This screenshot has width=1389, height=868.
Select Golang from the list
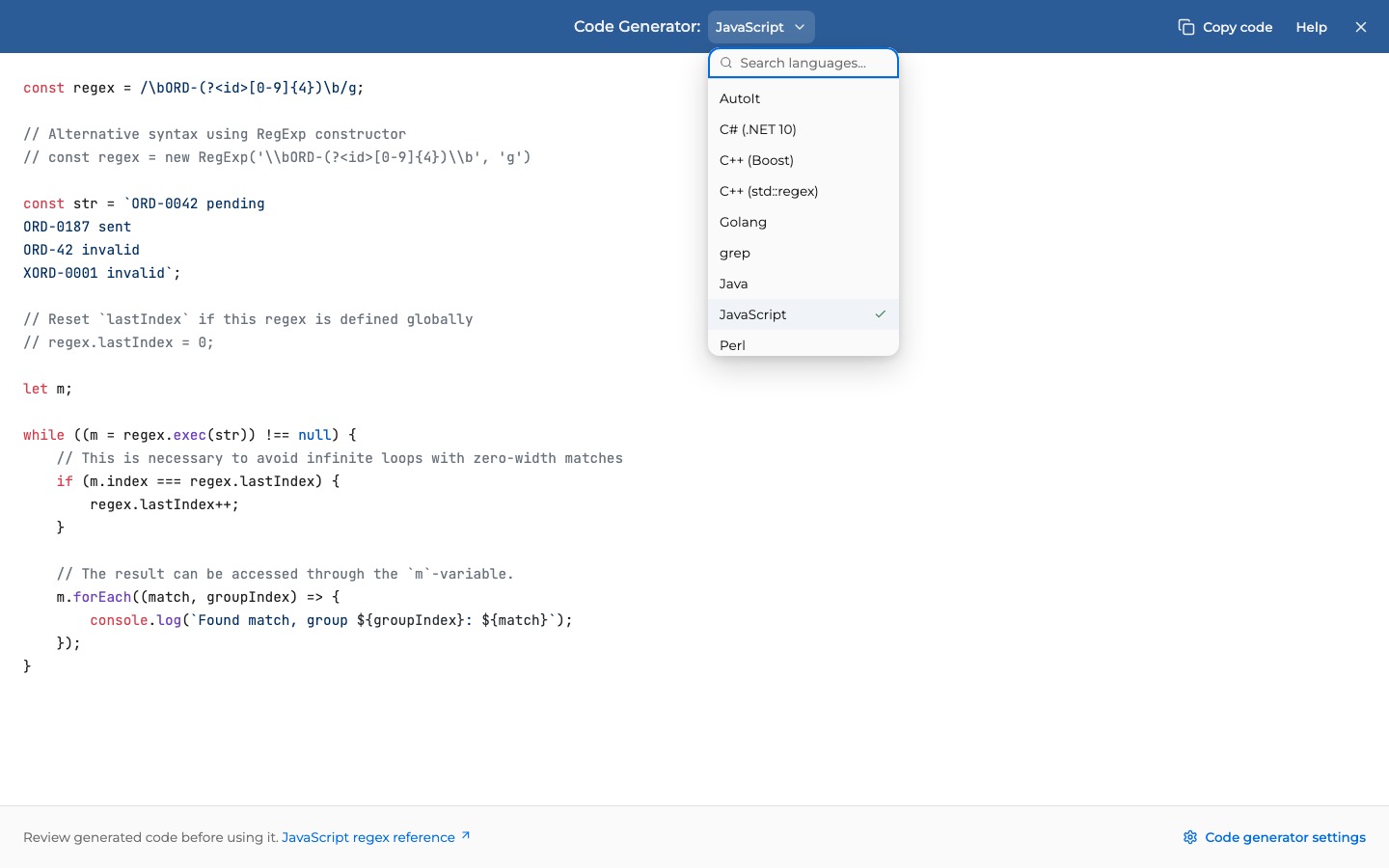[803, 222]
